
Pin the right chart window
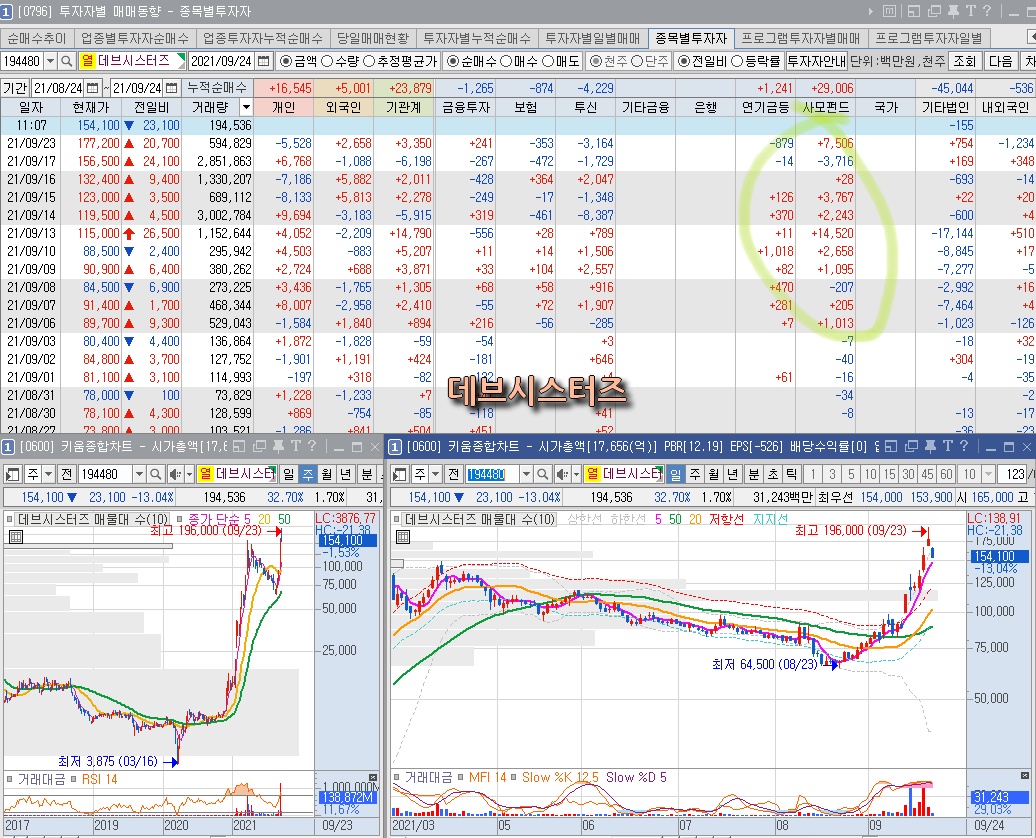930,447
